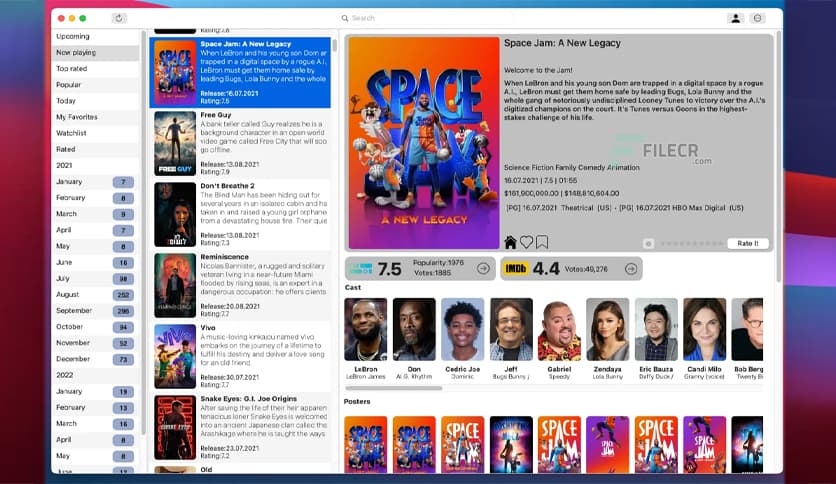Image resolution: width=836 pixels, height=484 pixels.
Task: Select December with 73 releases
Action: coord(95,359)
